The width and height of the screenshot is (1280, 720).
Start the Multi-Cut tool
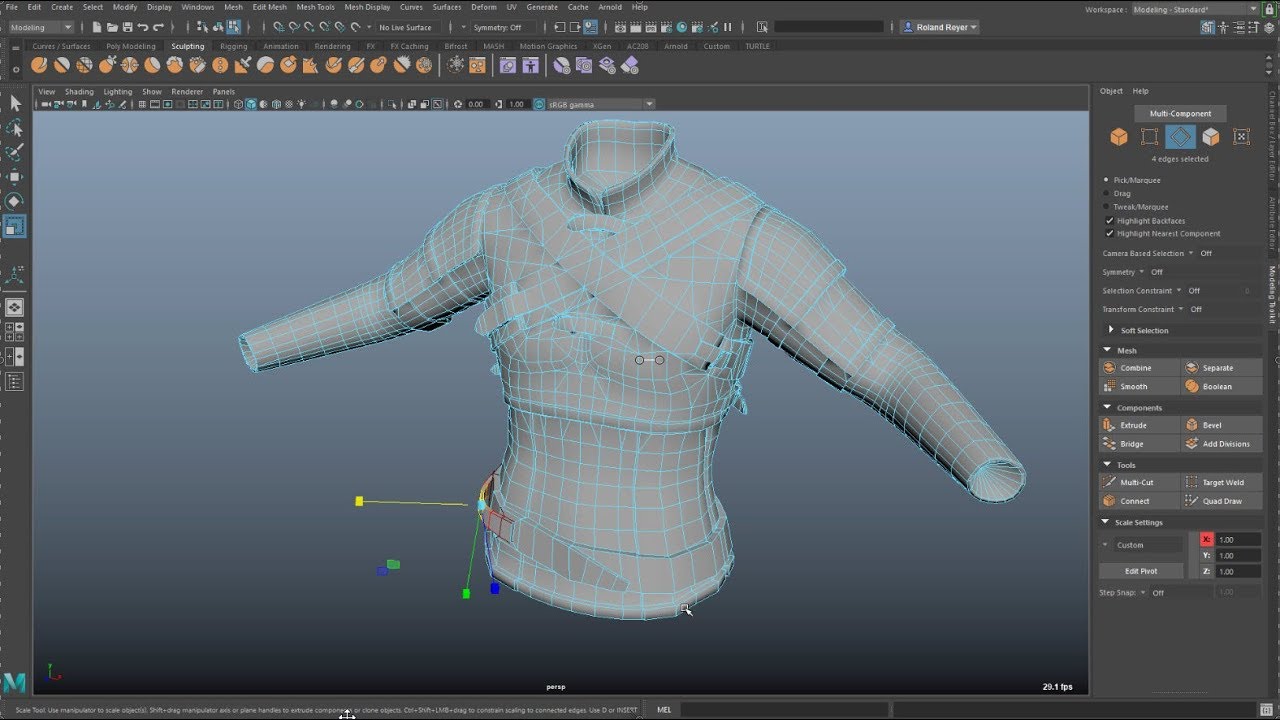click(x=1139, y=482)
